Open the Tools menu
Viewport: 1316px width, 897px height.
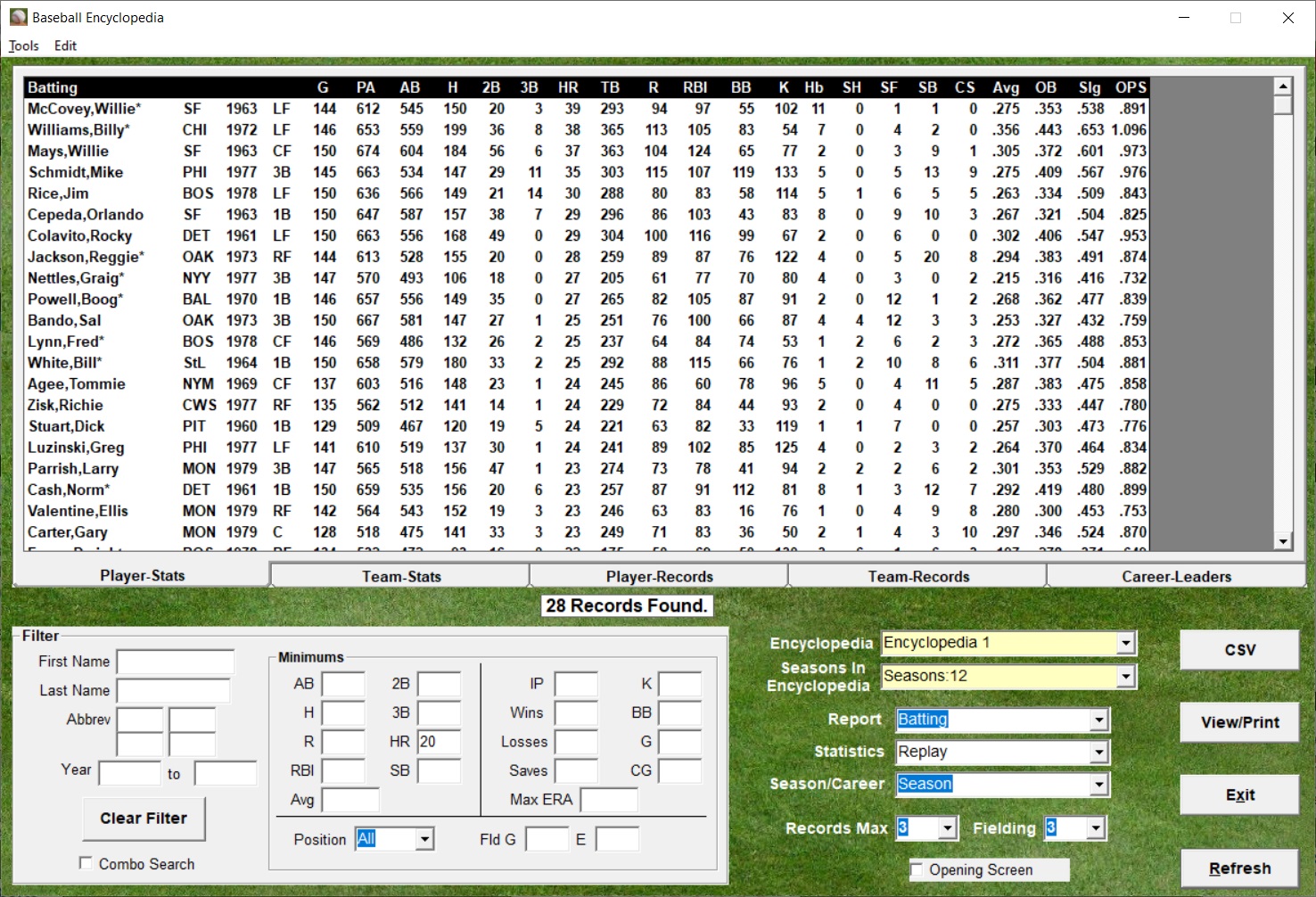pos(24,45)
